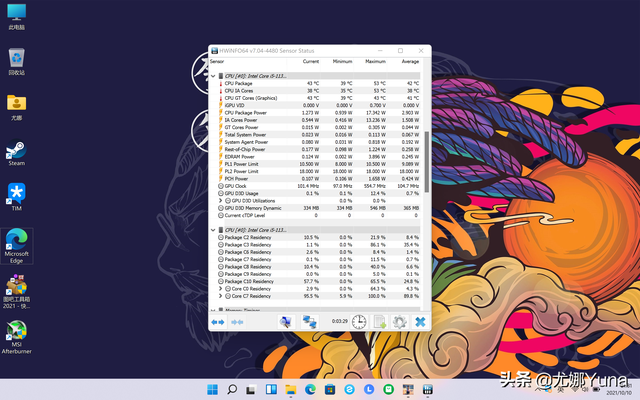The image size is (640, 400).
Task: Expand the Core C7 Residency row
Action: coord(221,296)
